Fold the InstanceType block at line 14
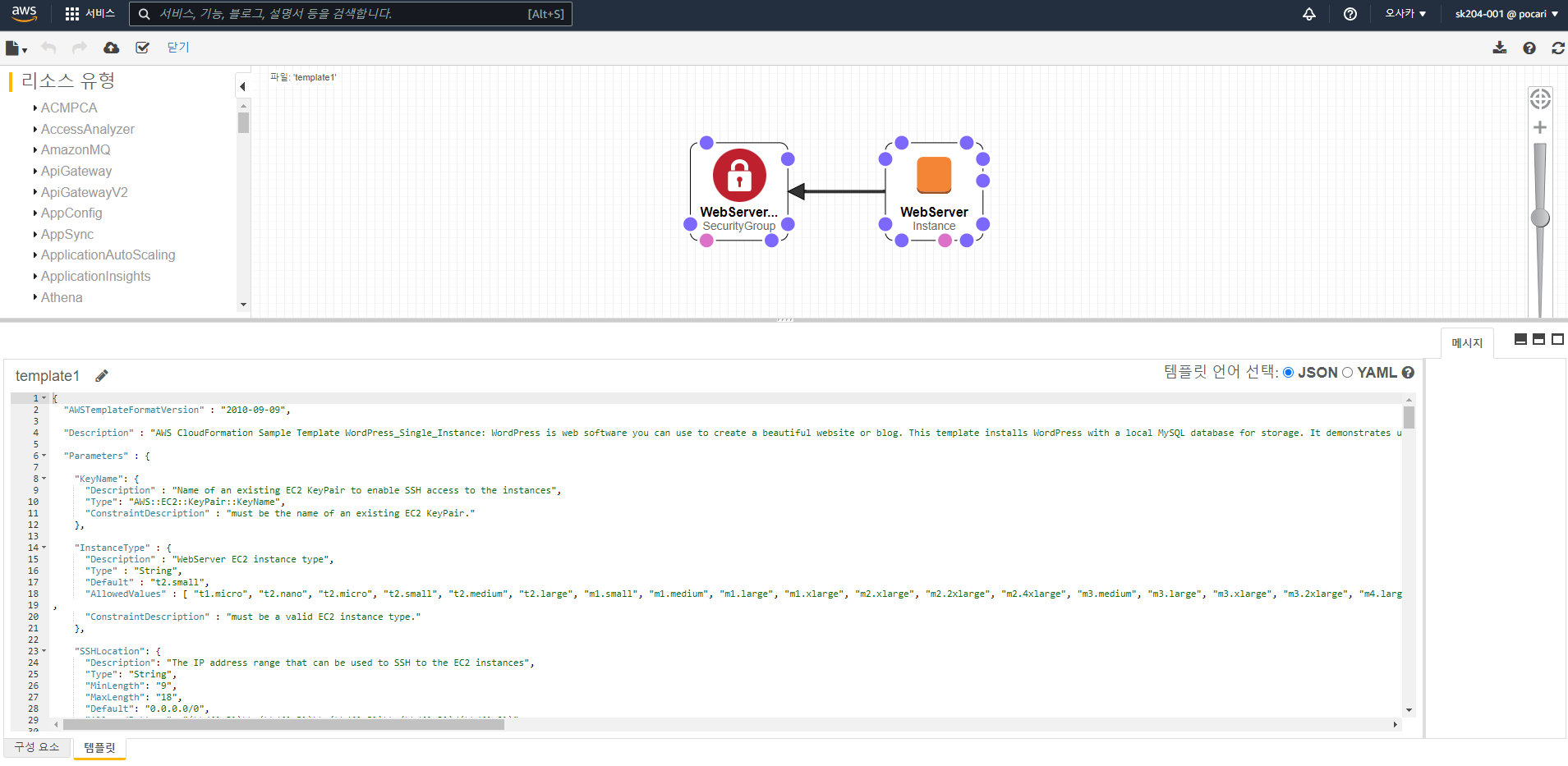Viewport: 1568px width, 766px height. (x=44, y=548)
